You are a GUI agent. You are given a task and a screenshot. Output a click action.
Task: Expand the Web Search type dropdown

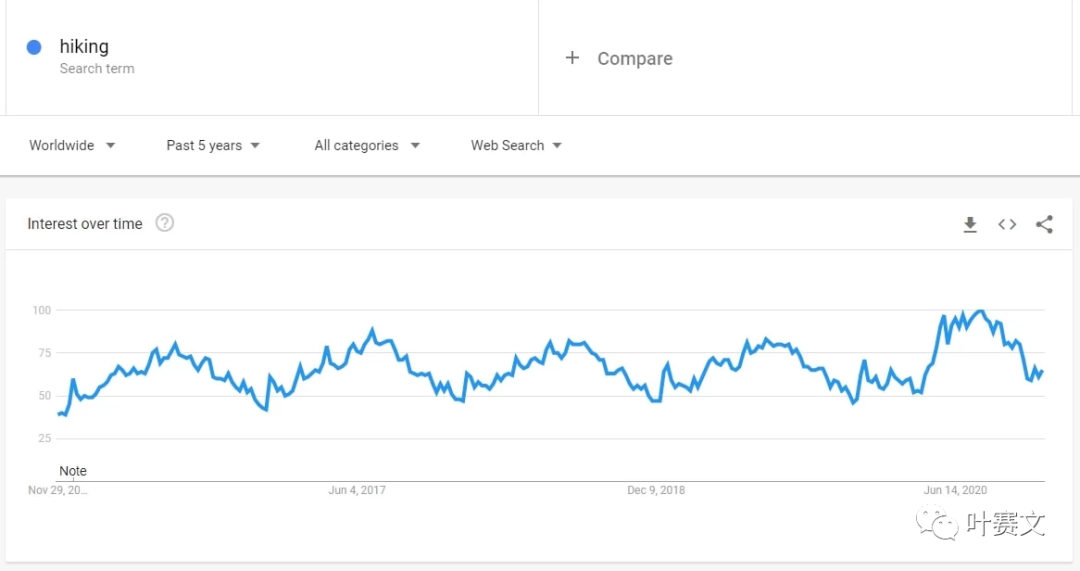click(516, 145)
